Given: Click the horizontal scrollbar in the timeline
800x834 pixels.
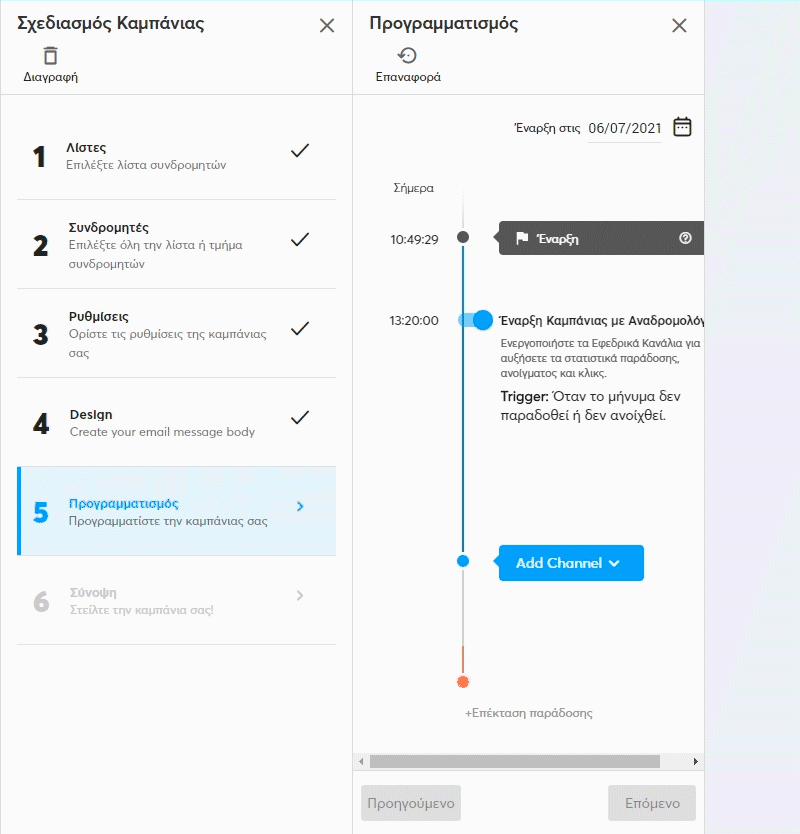Looking at the screenshot, I should (x=515, y=761).
